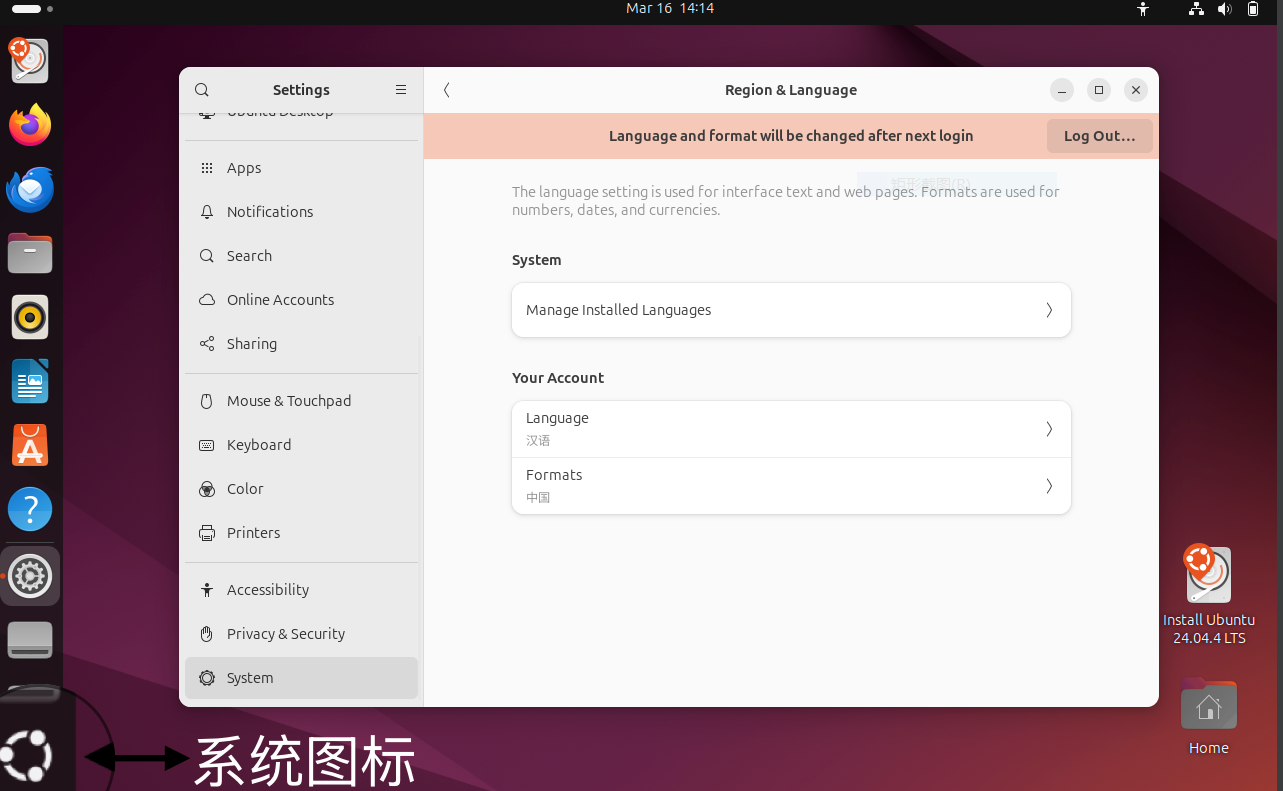
Task: Open the Help icon in dock
Action: coord(30,510)
